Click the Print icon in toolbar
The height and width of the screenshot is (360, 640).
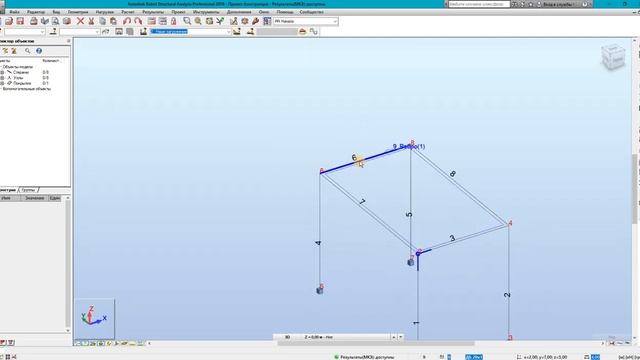(33, 21)
